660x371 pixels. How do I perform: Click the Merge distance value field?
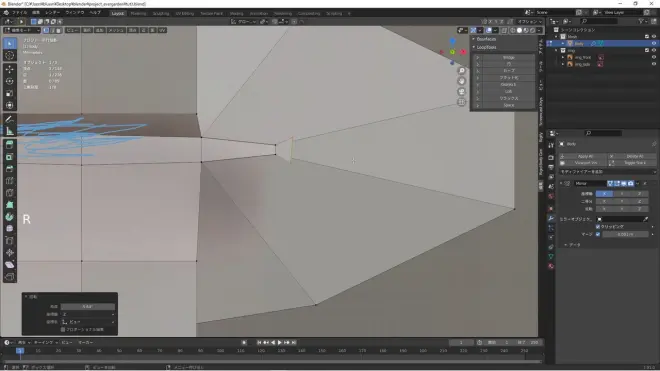625,234
